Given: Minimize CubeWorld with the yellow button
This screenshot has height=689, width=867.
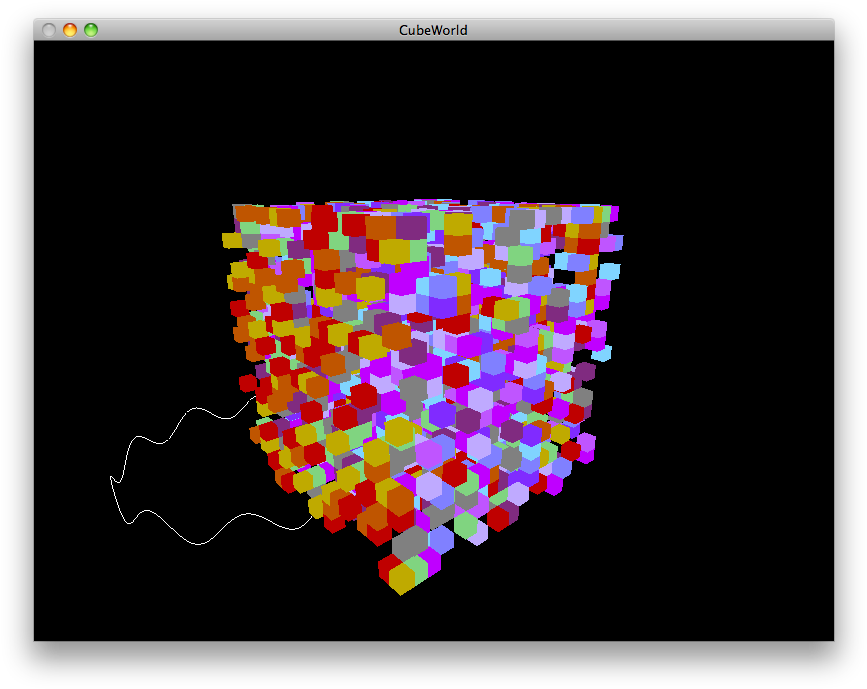Looking at the screenshot, I should (x=70, y=30).
